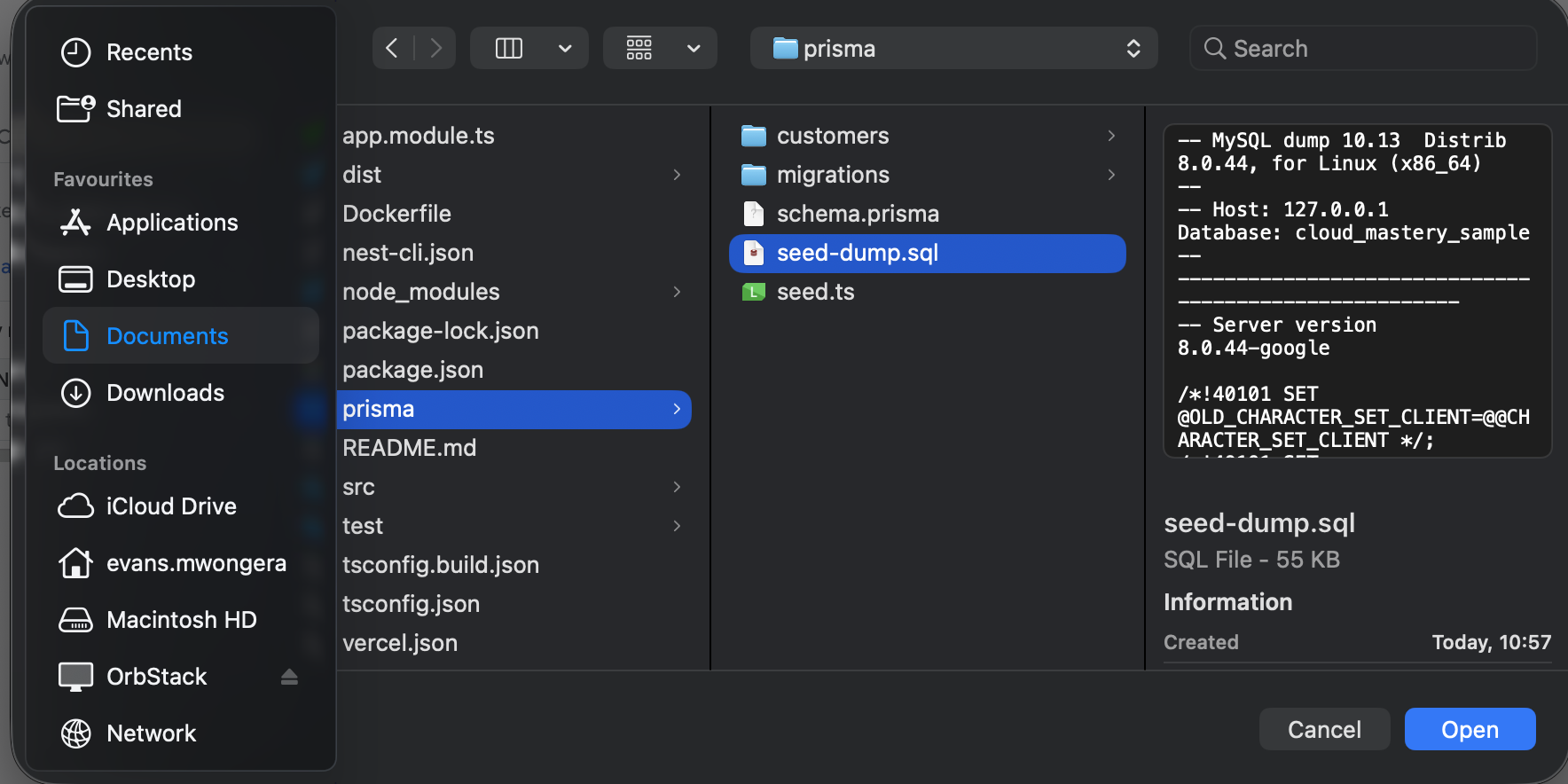This screenshot has width=1568, height=784.
Task: Select Documents in the sidebar
Action: [x=168, y=336]
